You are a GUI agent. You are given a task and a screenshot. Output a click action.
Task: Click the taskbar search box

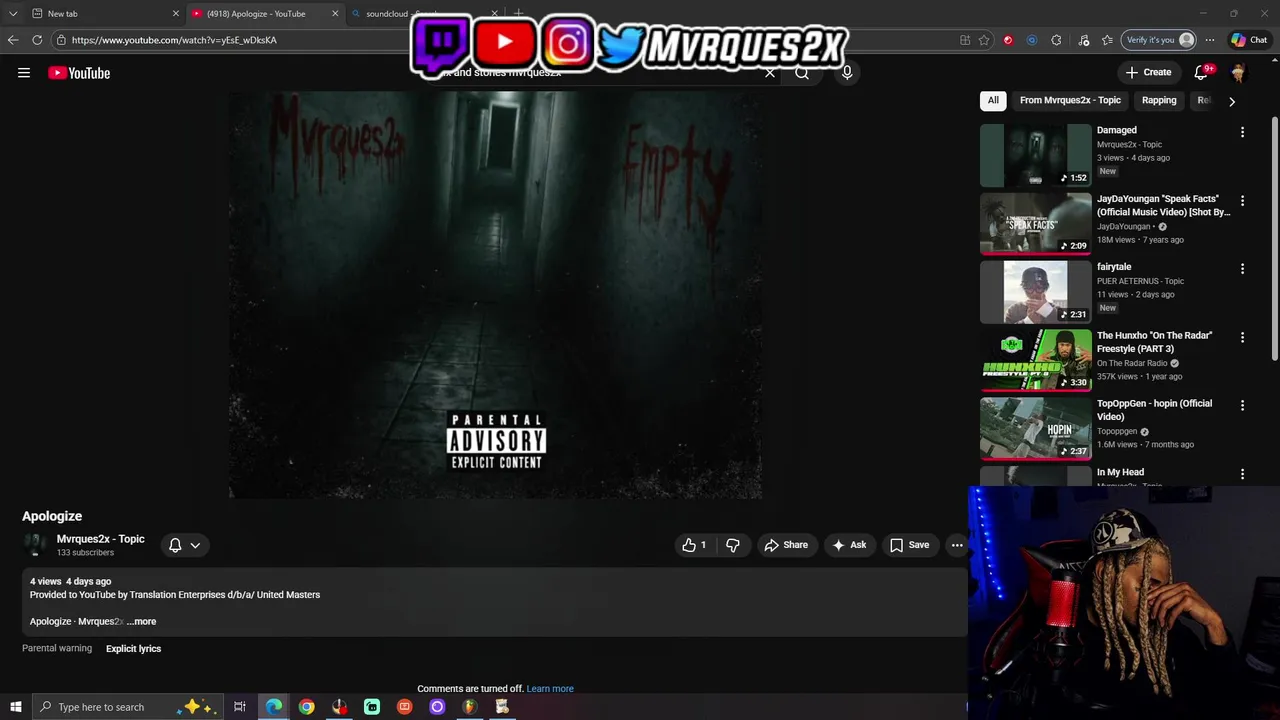(128, 707)
